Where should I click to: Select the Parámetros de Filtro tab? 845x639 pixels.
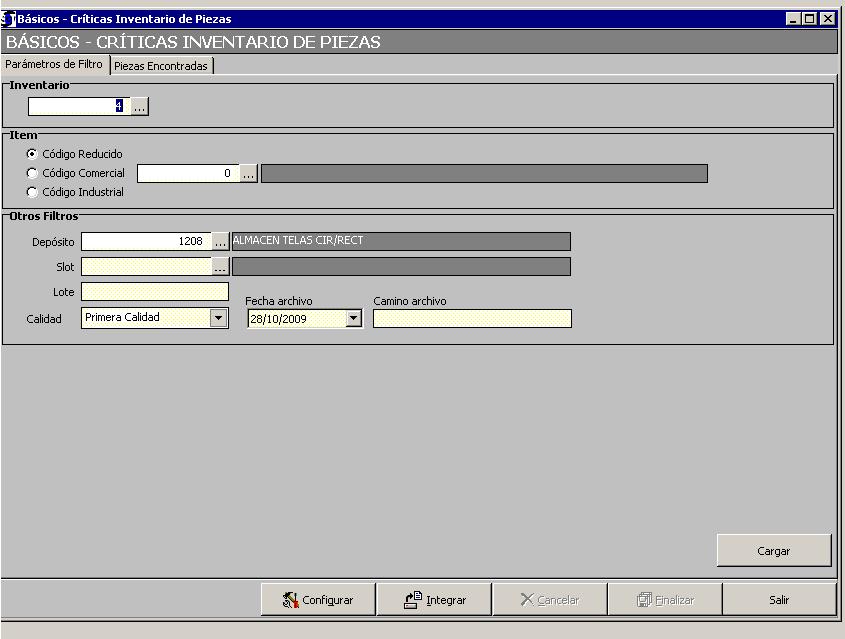pos(54,64)
